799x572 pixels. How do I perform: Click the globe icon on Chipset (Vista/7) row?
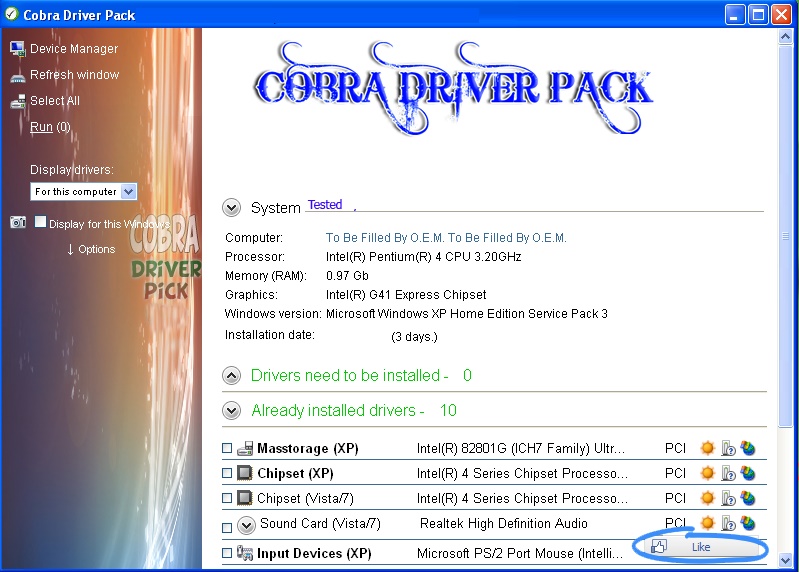pyautogui.click(x=748, y=498)
